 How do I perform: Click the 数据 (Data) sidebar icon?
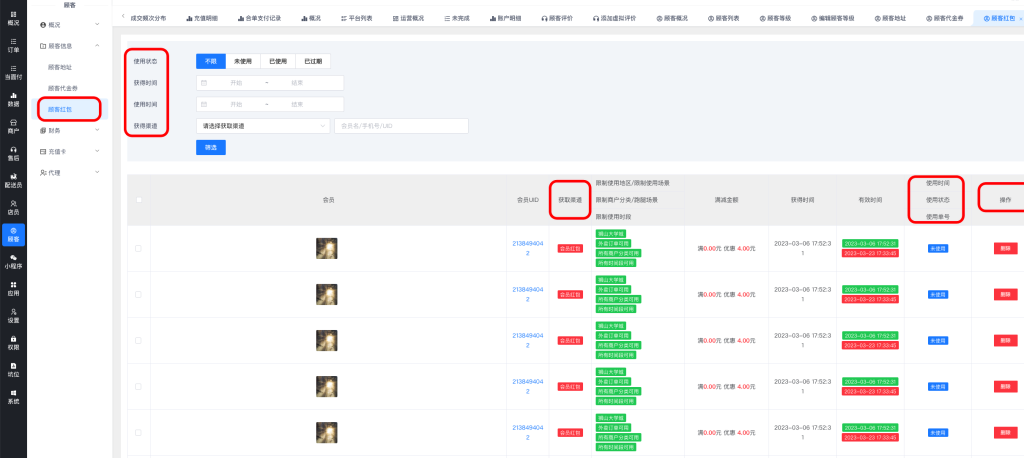pos(13,99)
